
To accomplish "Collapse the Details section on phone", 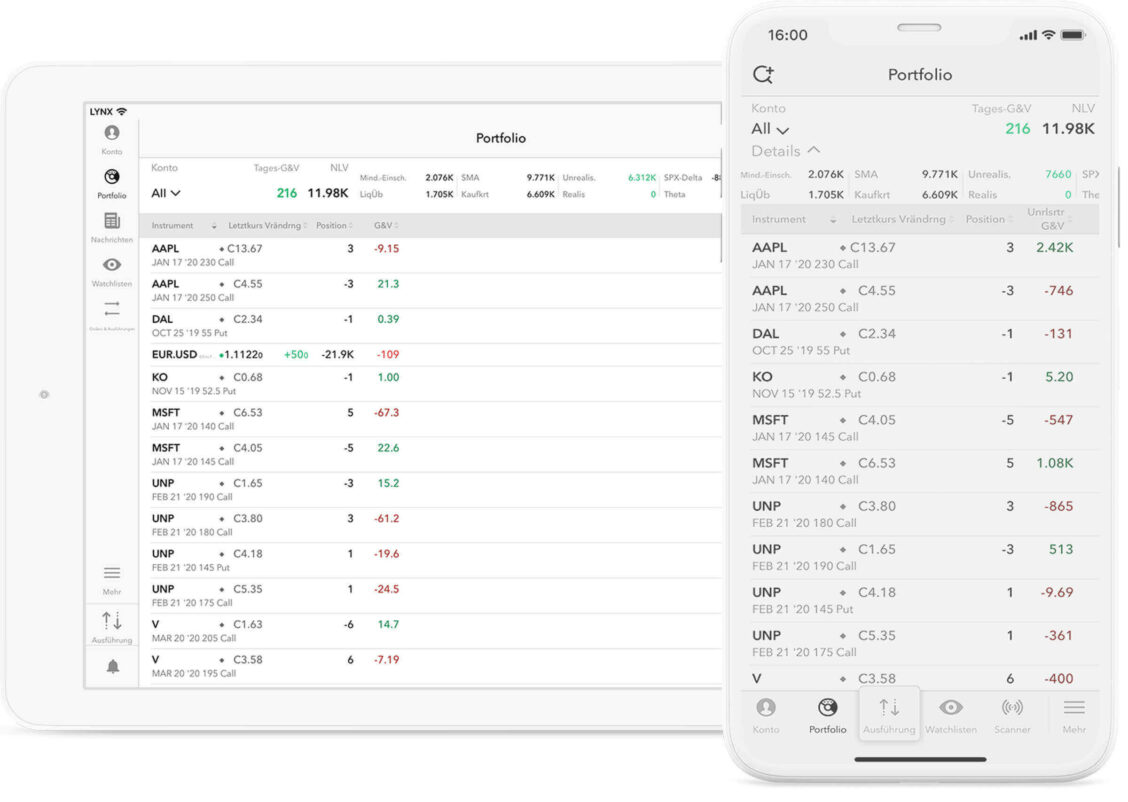I will (786, 151).
